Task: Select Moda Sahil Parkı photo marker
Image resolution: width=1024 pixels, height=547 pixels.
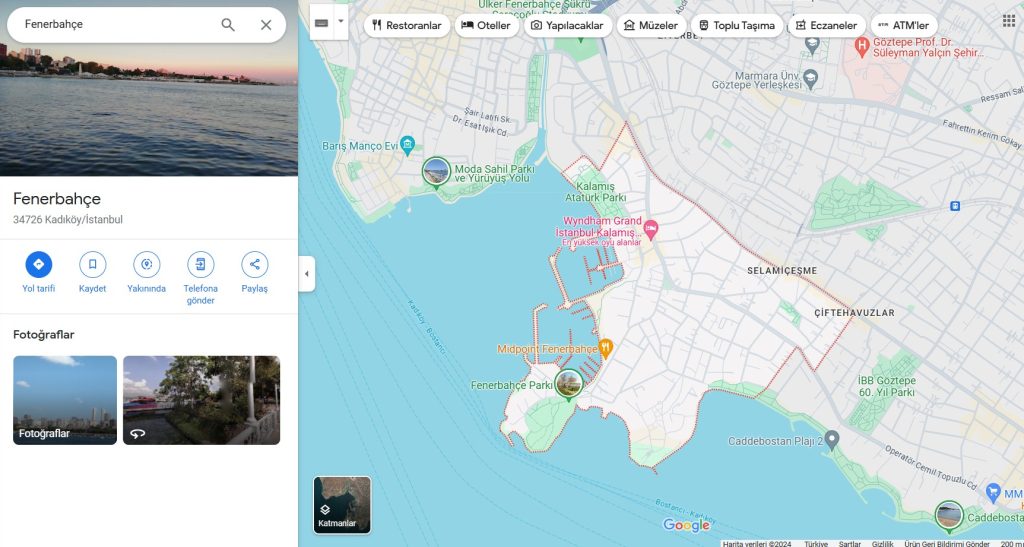Action: click(x=436, y=173)
